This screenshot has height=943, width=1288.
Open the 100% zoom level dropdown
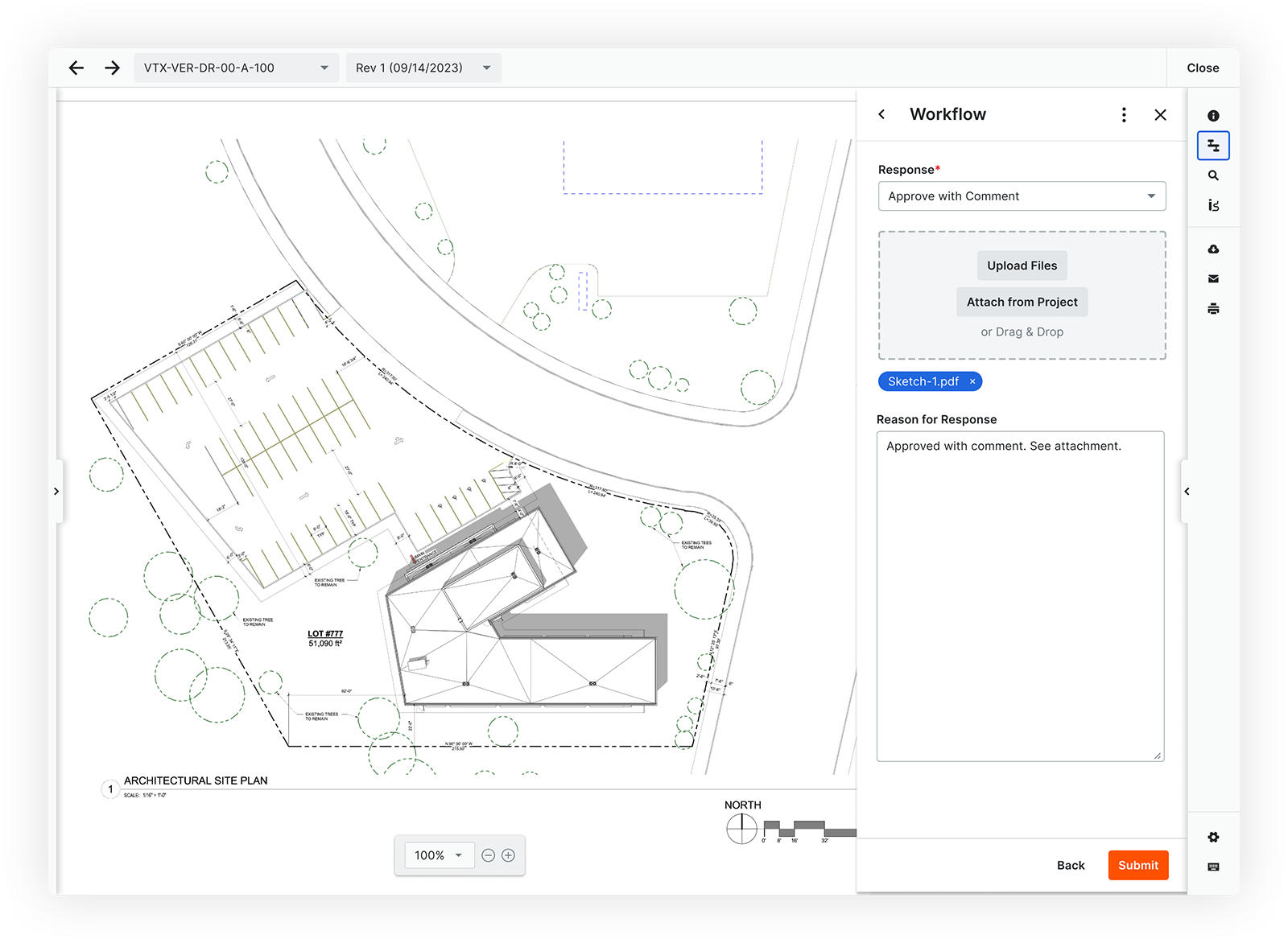438,855
